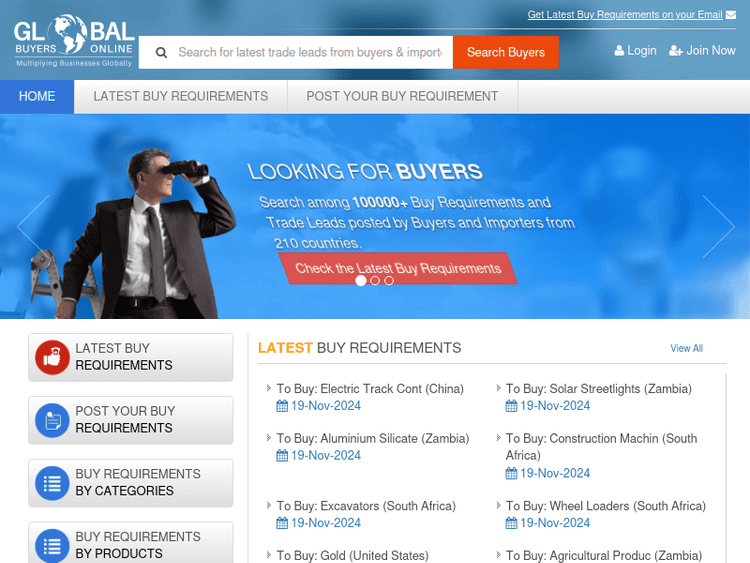Open Buy Requirements By Products sidebar item
The width and height of the screenshot is (750, 563).
(x=131, y=544)
